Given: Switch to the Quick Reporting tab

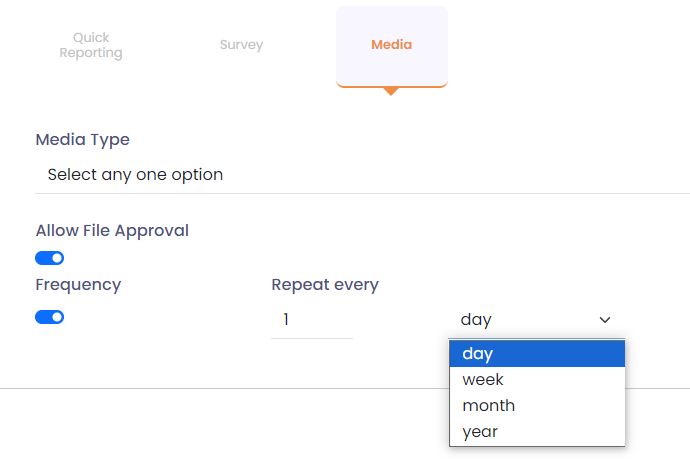Looking at the screenshot, I should (91, 46).
